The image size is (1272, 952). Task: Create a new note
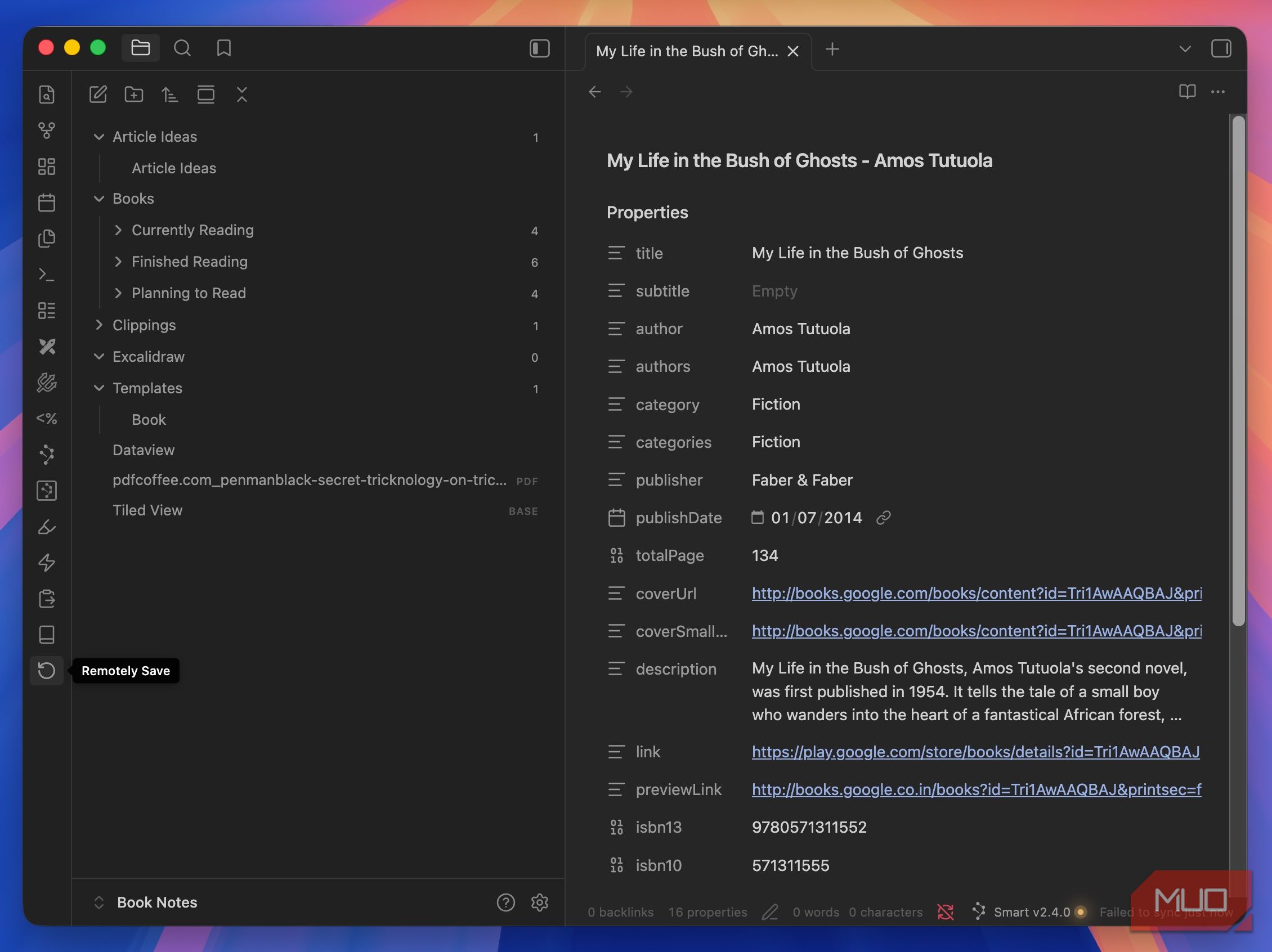pyautogui.click(x=98, y=95)
